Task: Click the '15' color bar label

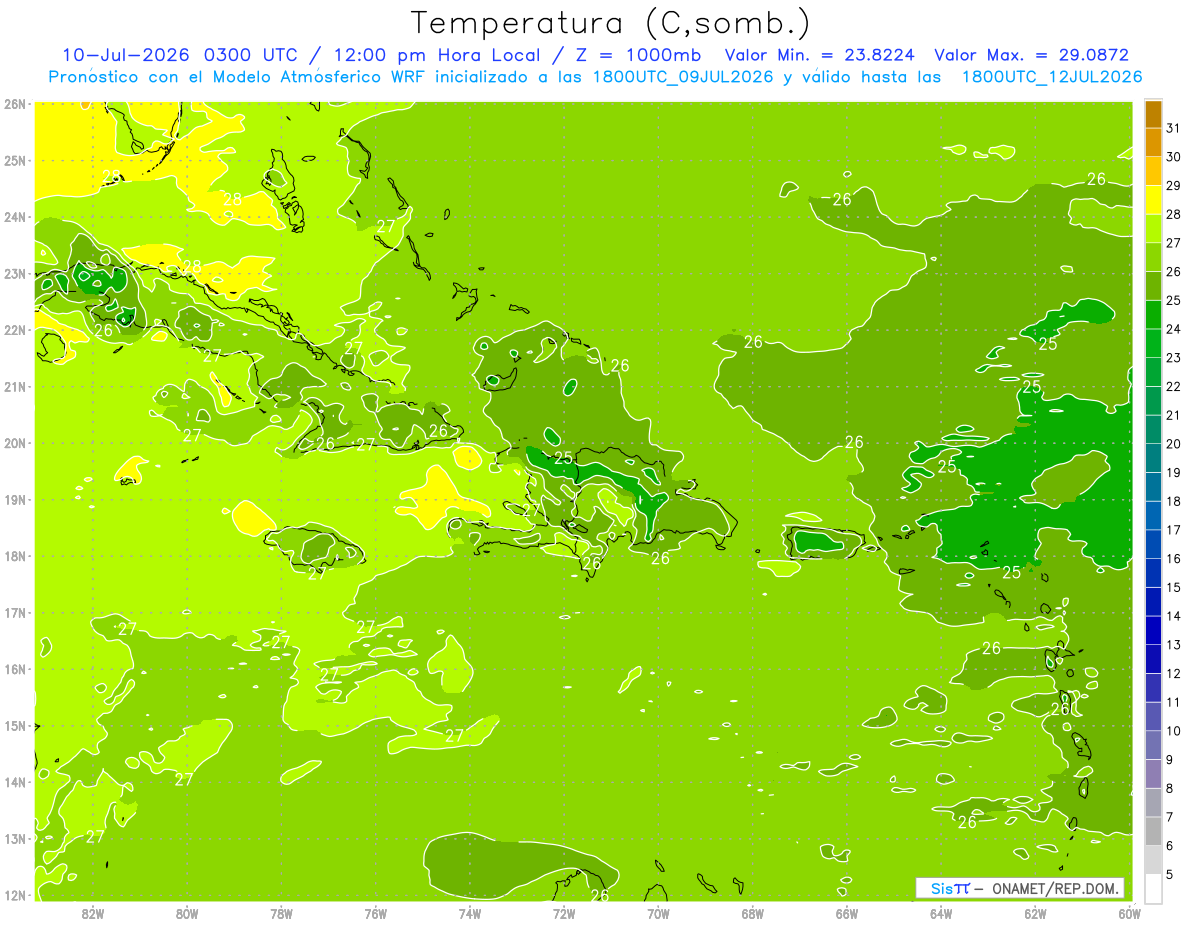Action: [1174, 588]
